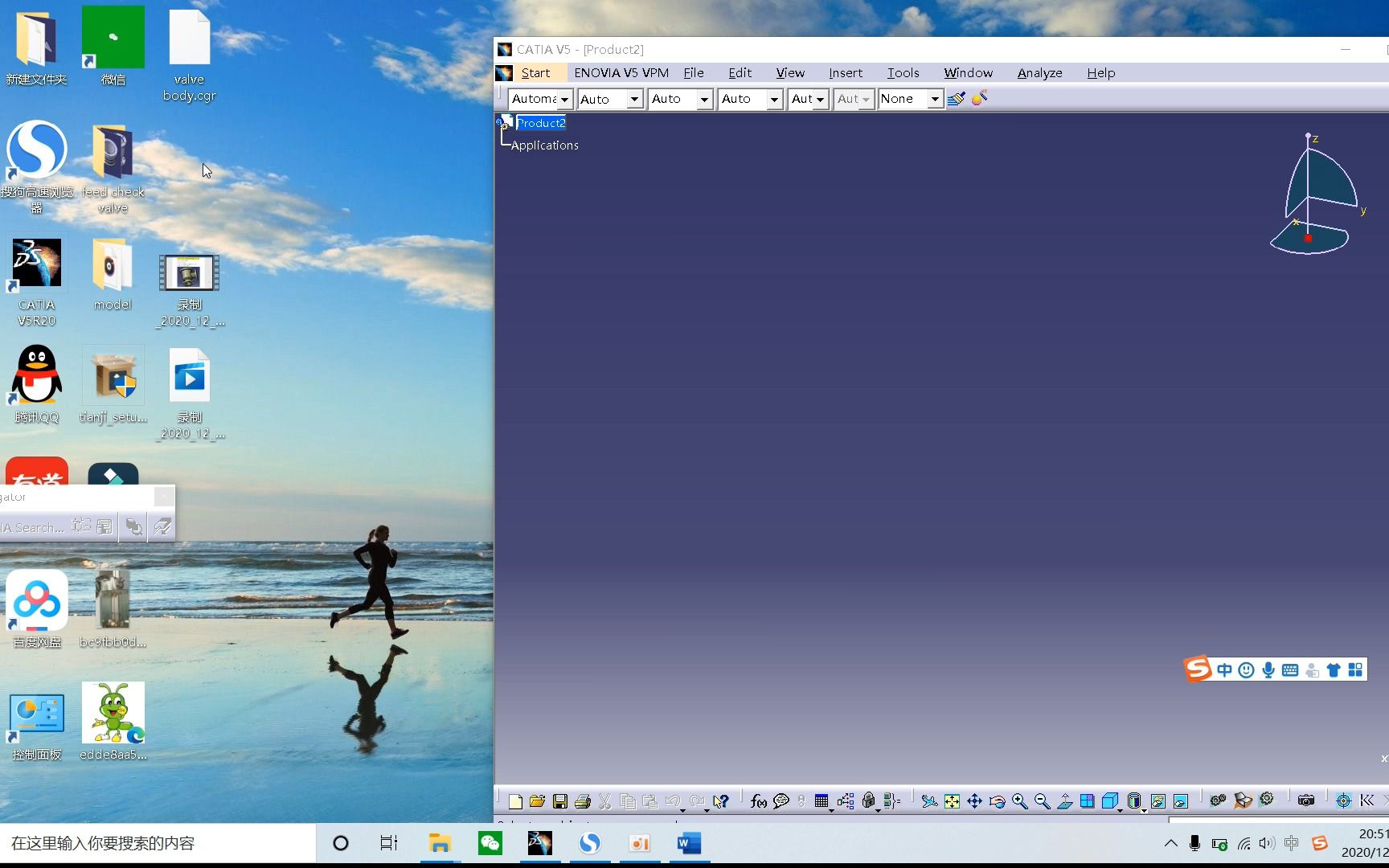This screenshot has width=1389, height=868.
Task: Click the Zoom Out magnifier
Action: click(1042, 801)
